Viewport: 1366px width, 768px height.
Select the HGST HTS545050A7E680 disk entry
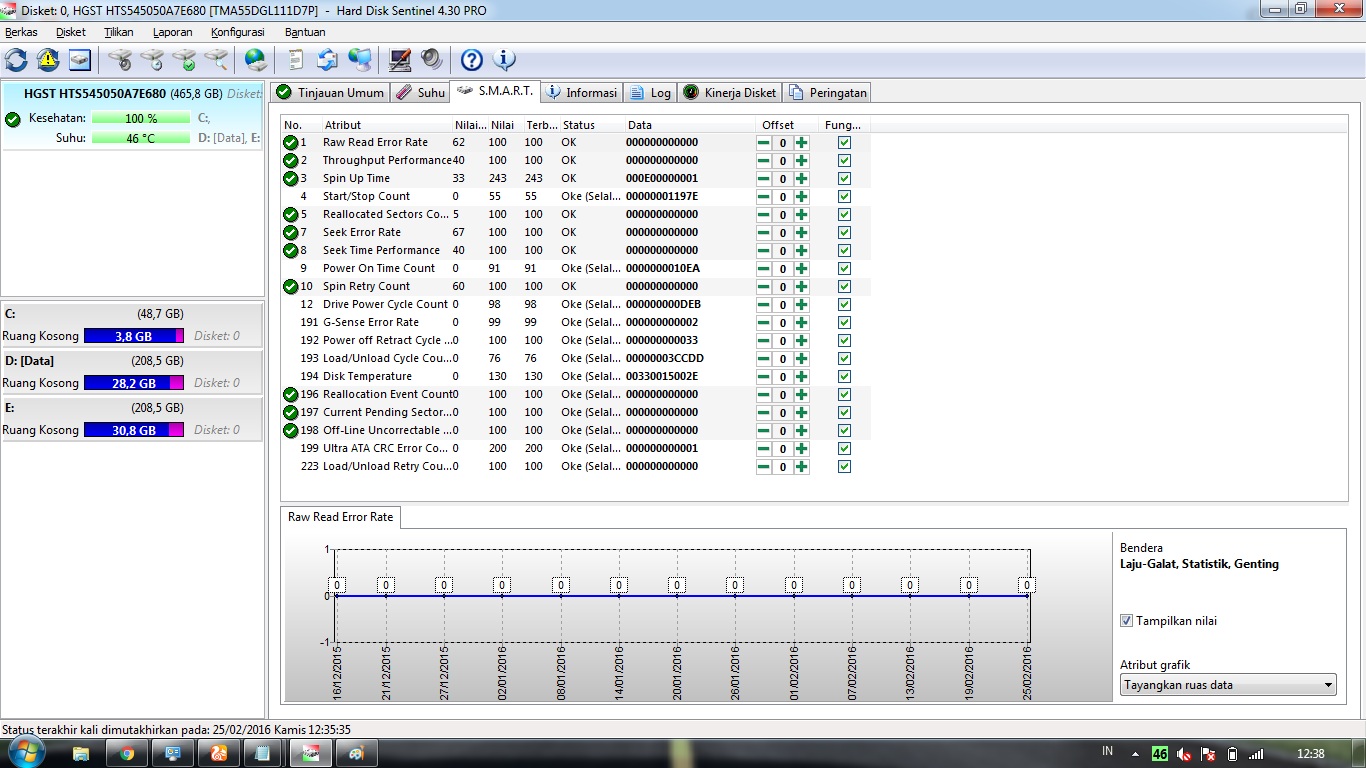point(133,117)
